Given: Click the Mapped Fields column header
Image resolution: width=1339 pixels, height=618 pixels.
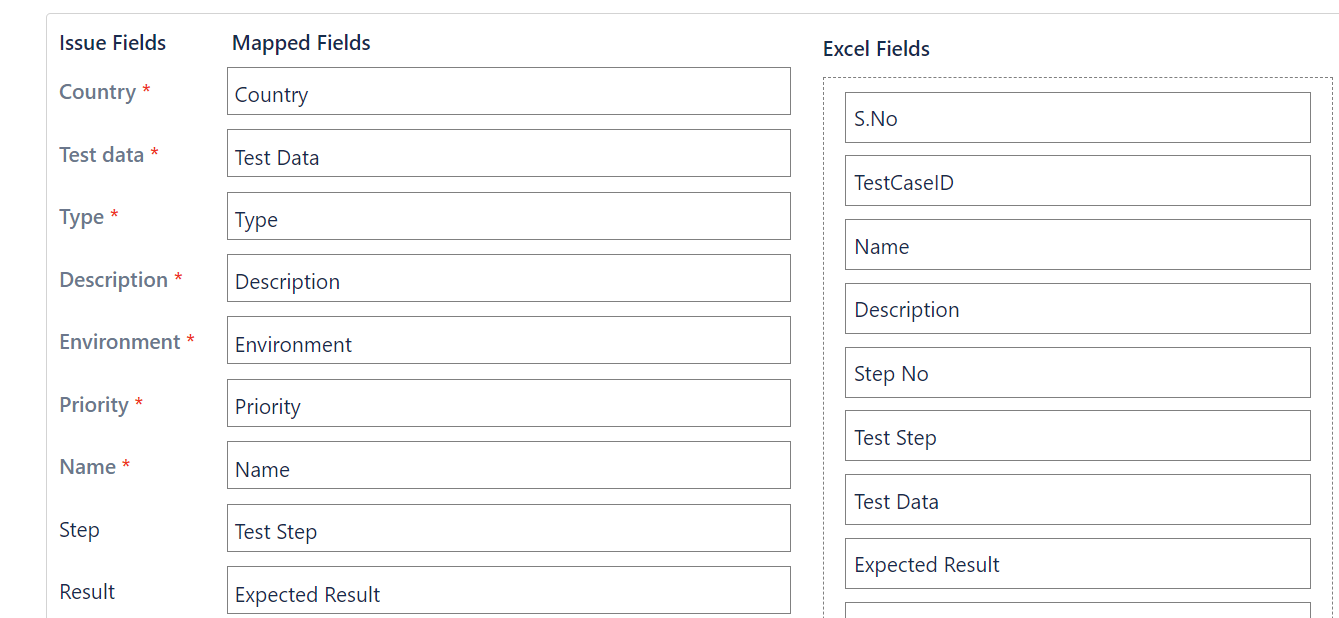Looking at the screenshot, I should click(300, 42).
